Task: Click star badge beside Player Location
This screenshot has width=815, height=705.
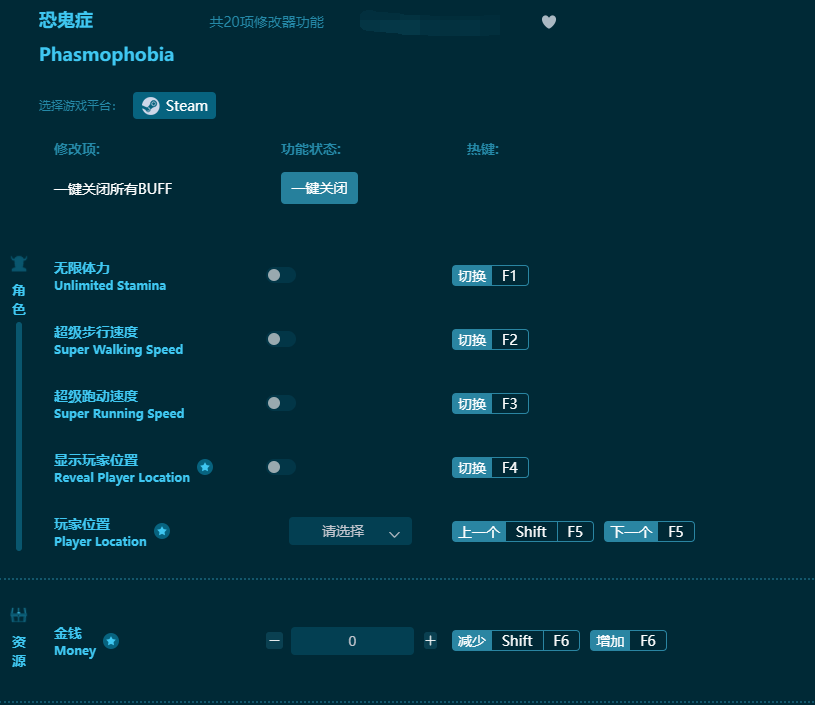Action: (x=162, y=531)
